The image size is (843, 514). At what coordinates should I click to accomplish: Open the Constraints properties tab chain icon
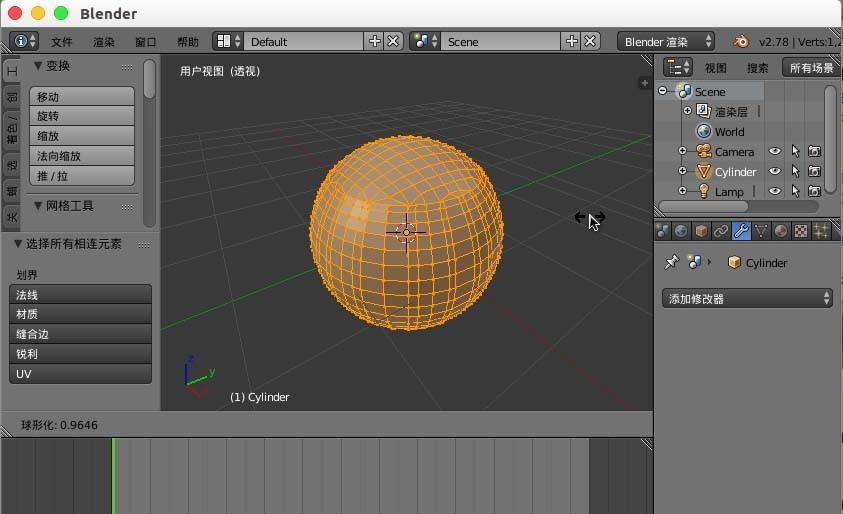pyautogui.click(x=721, y=231)
